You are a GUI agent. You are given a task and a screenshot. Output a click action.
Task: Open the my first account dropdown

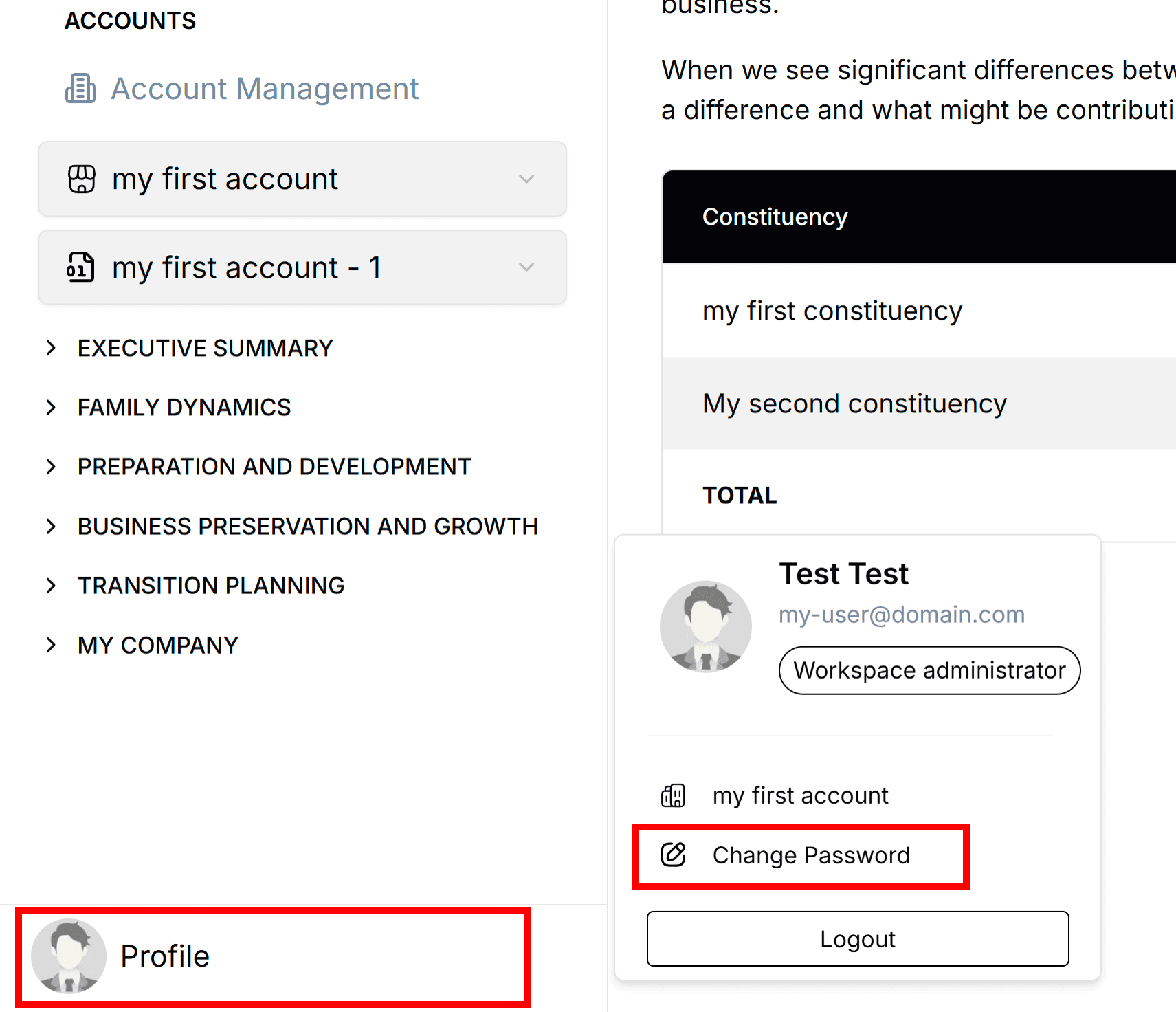pos(526,179)
